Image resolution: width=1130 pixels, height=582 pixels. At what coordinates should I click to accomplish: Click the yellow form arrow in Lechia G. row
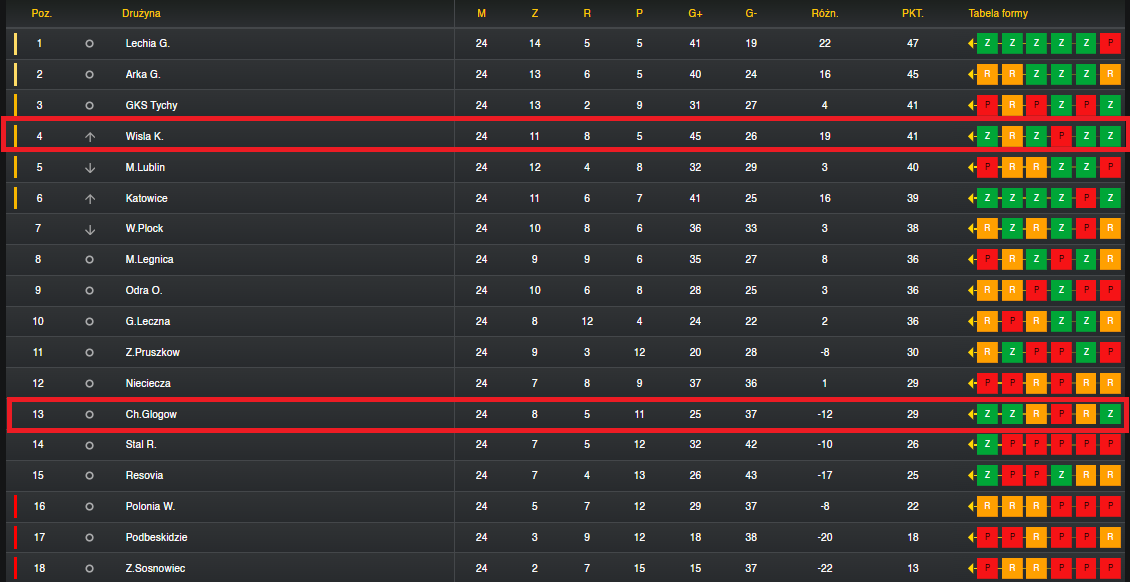click(971, 43)
